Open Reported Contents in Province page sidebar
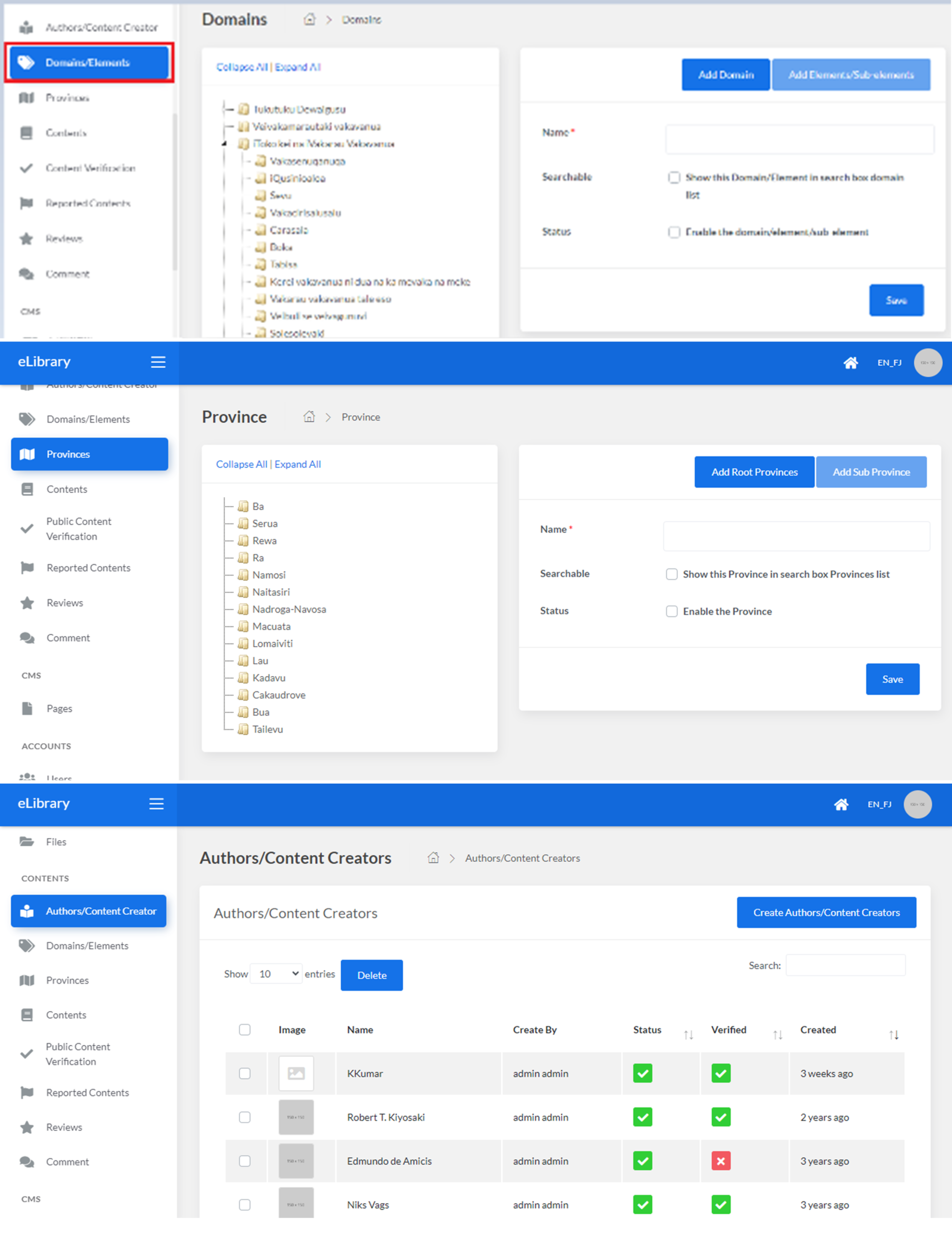The image size is (952, 1243). pyautogui.click(x=88, y=568)
